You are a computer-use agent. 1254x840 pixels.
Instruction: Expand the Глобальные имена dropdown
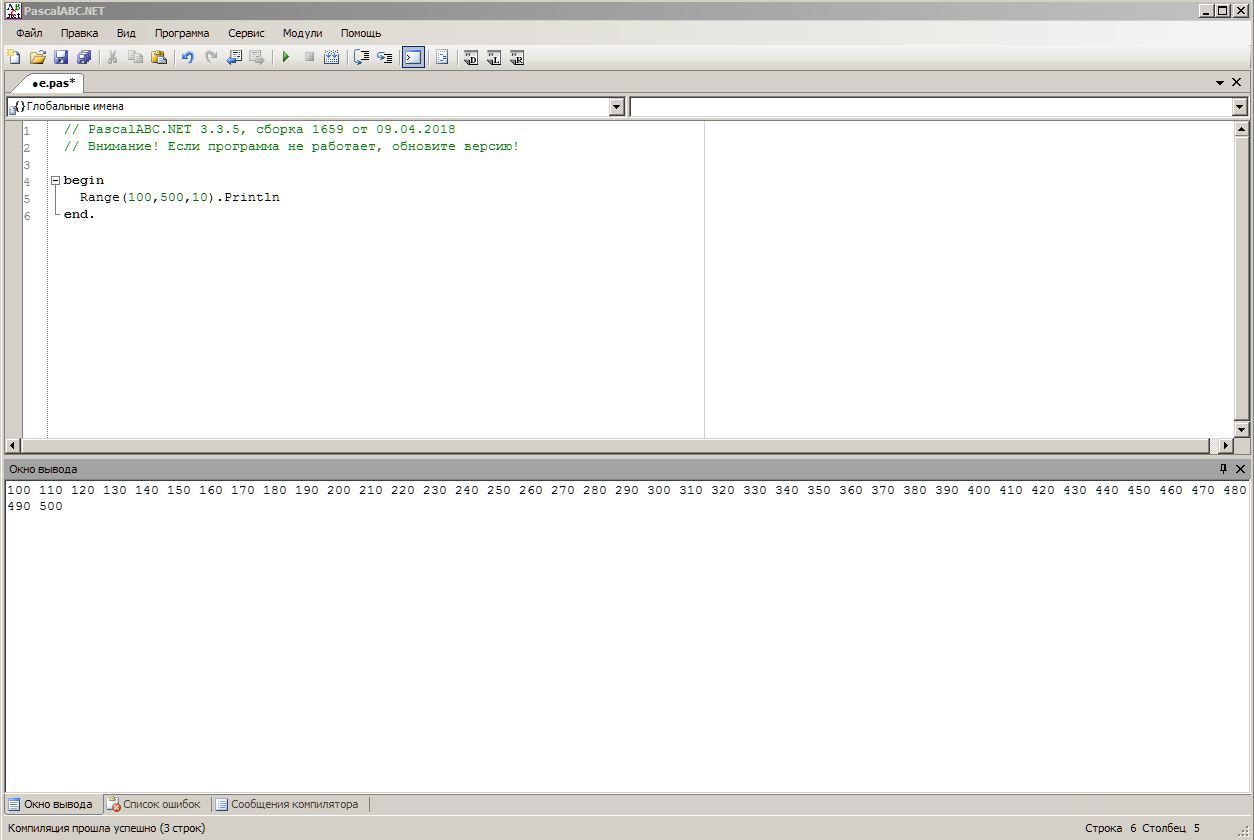click(616, 106)
